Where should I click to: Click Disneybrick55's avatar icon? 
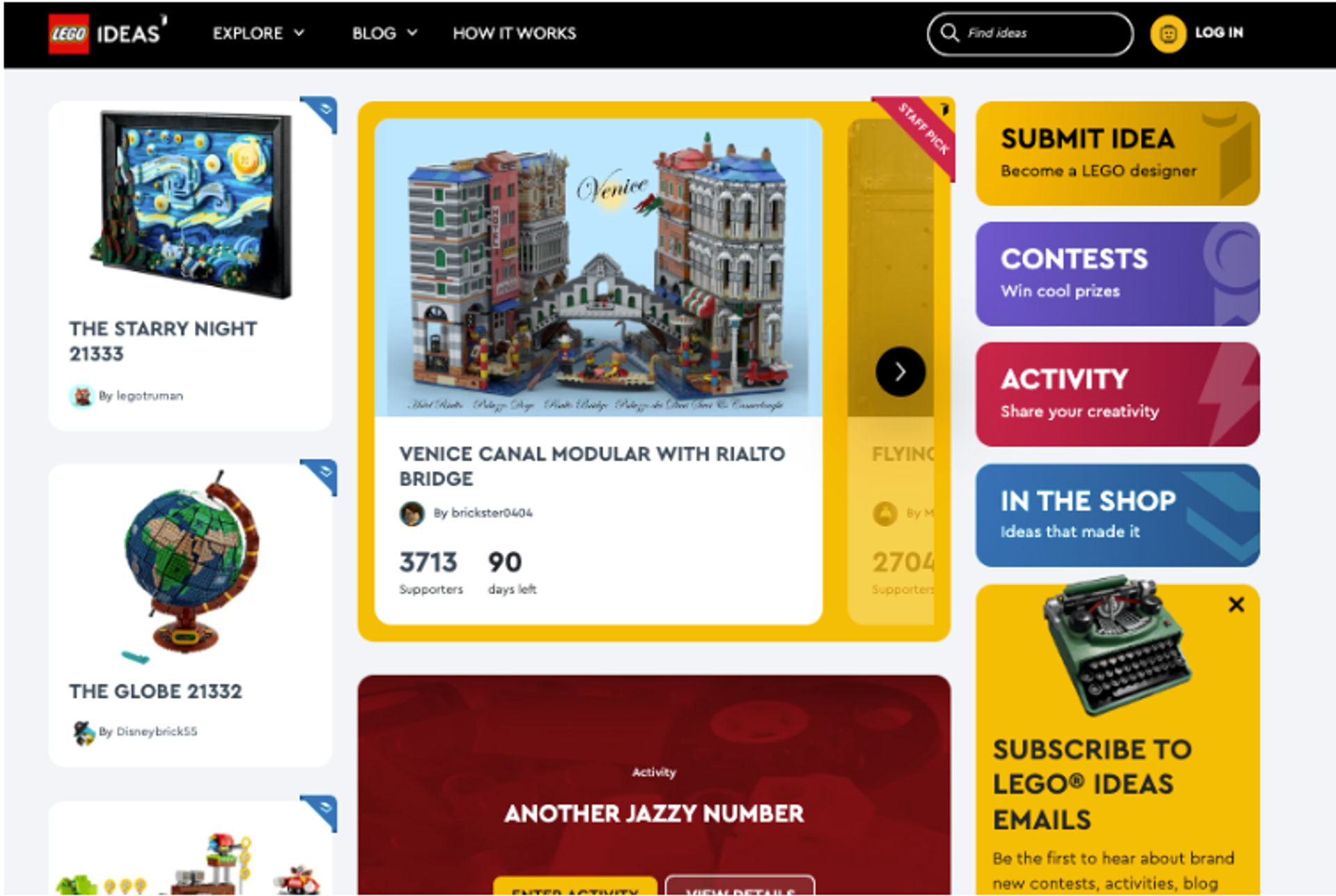(83, 732)
